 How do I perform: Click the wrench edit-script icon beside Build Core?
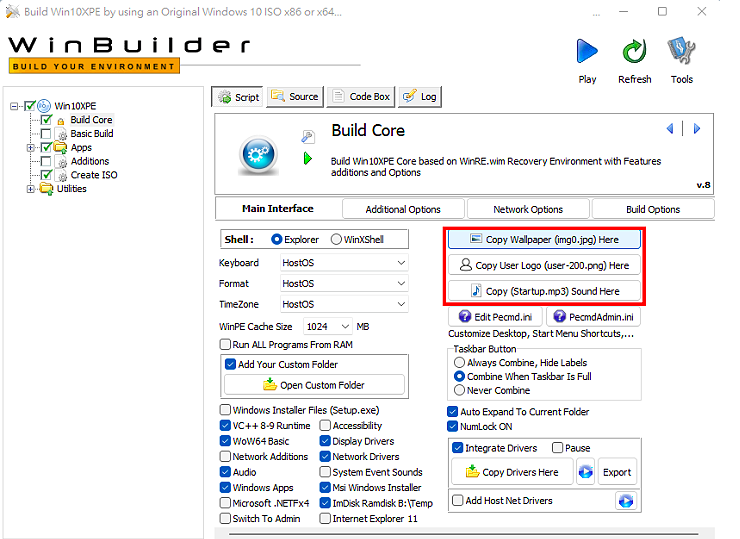point(308,137)
